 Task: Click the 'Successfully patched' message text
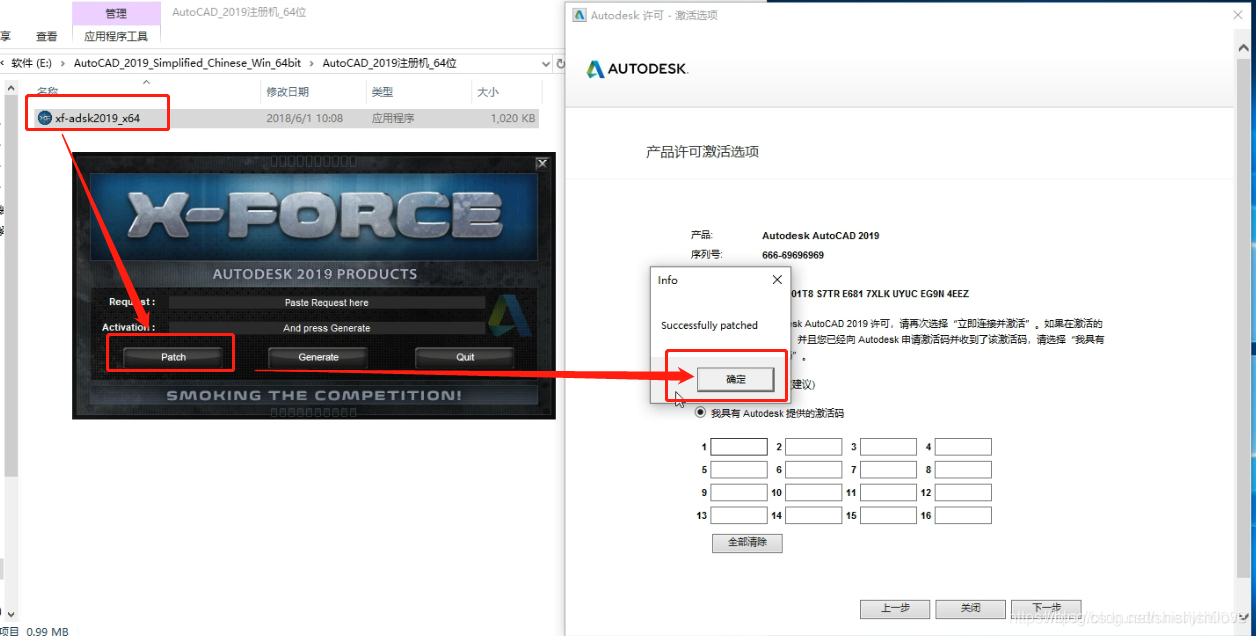click(710, 325)
